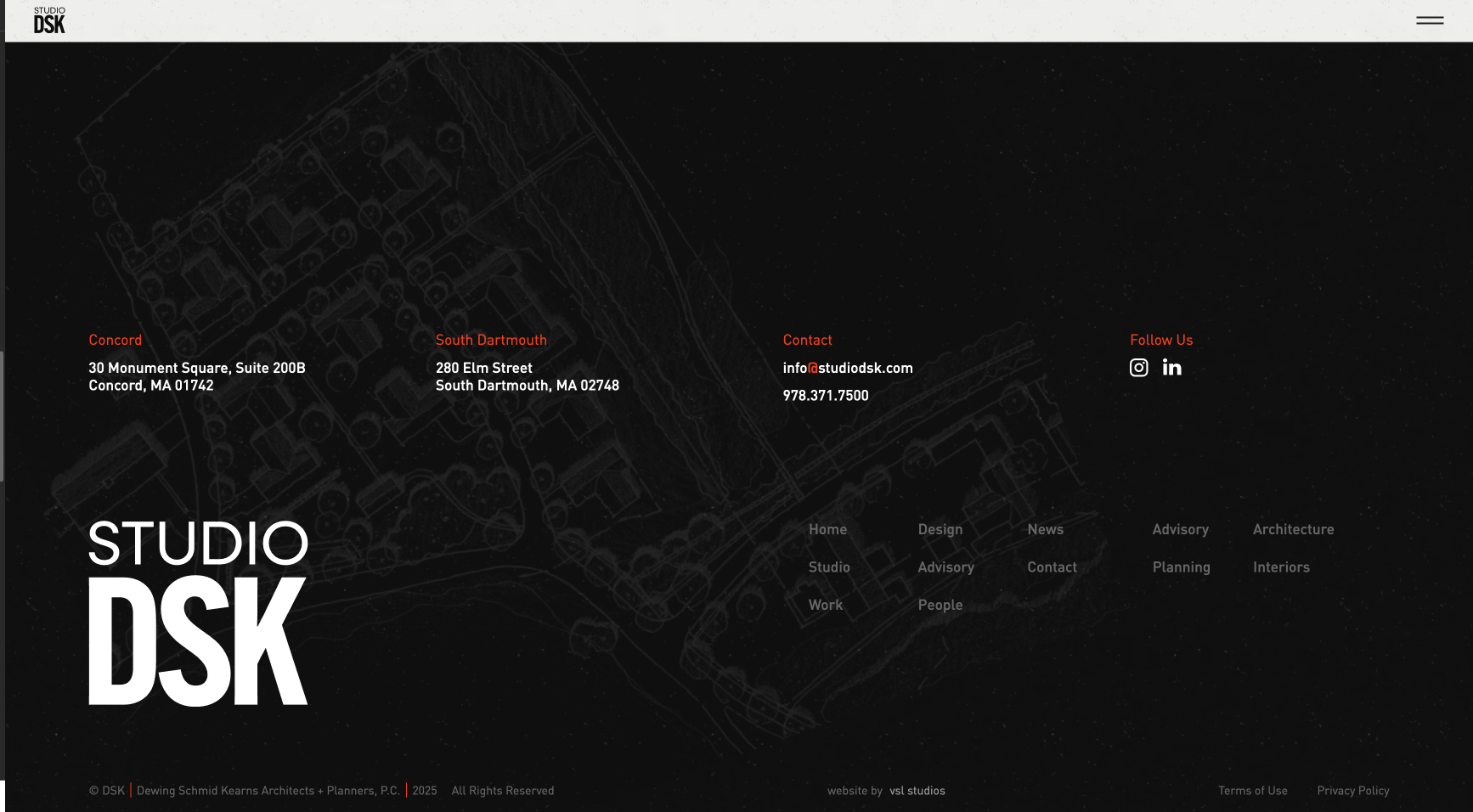This screenshot has width=1473, height=812.
Task: Open the Instagram profile icon
Action: (1138, 367)
